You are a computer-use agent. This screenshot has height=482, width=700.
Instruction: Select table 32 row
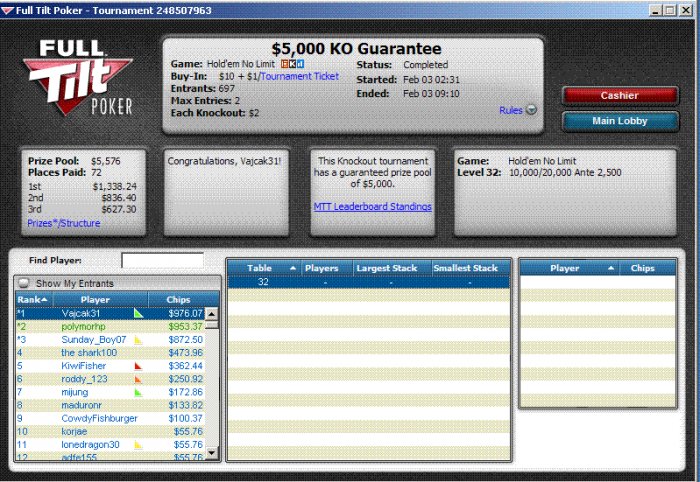pyautogui.click(x=369, y=282)
